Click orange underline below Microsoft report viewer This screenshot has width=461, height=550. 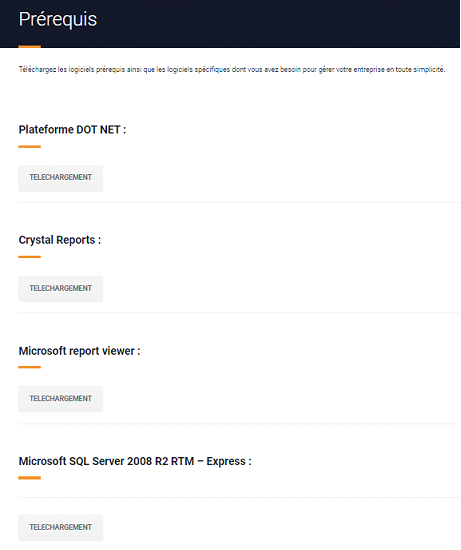29,367
